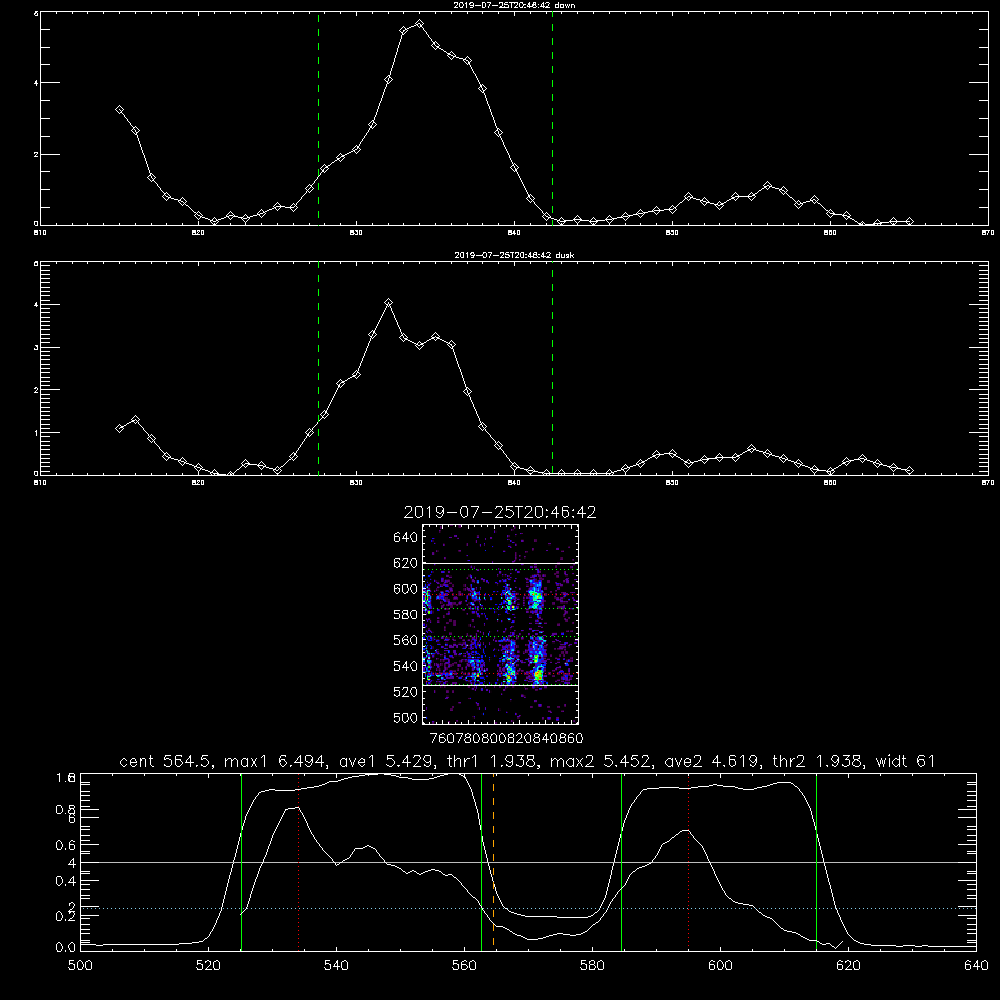Click the green dashed line near 842 in dusk plot
Screen dimensions: 1000x1000
click(x=552, y=368)
